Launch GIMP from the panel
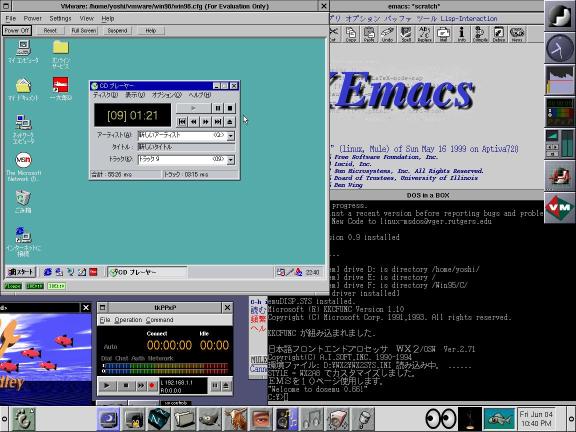 coord(209,419)
